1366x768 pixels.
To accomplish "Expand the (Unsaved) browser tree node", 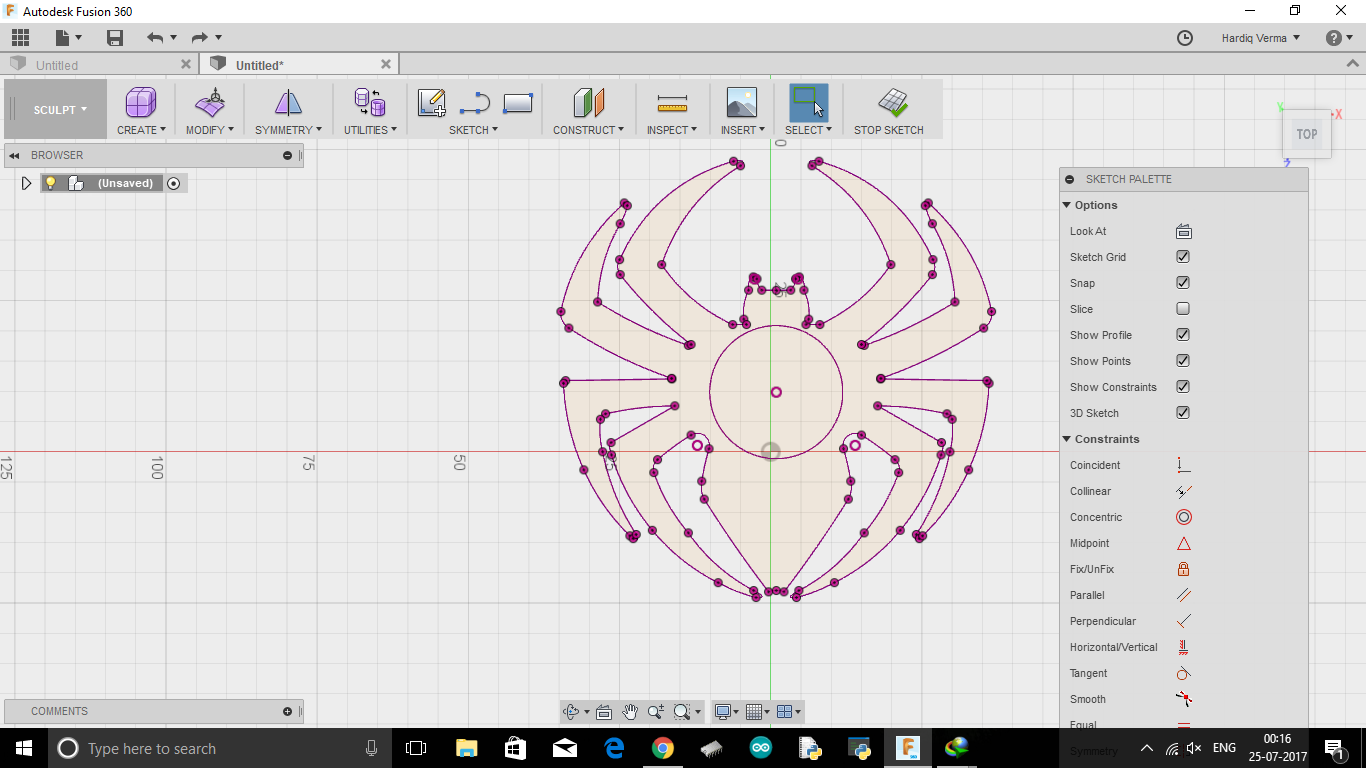I will pos(27,183).
